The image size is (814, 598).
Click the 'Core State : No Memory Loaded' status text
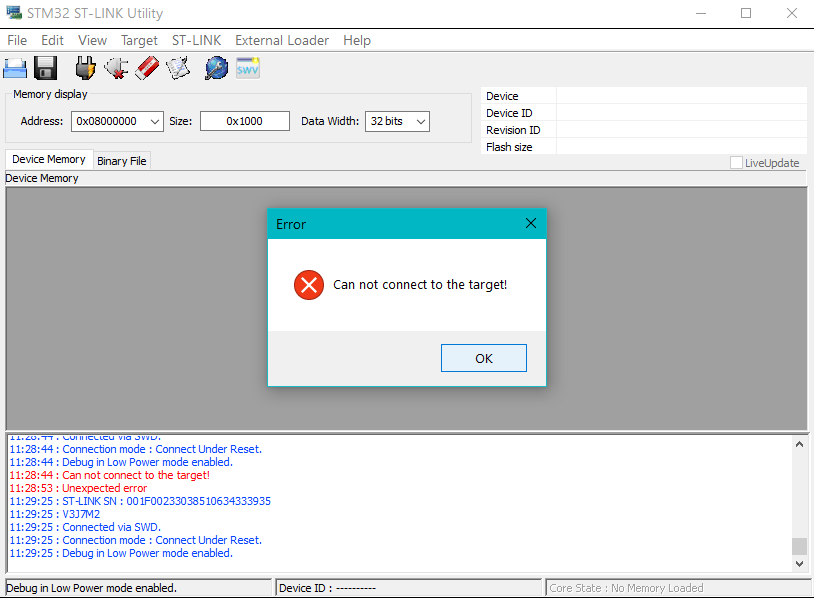pyautogui.click(x=626, y=588)
